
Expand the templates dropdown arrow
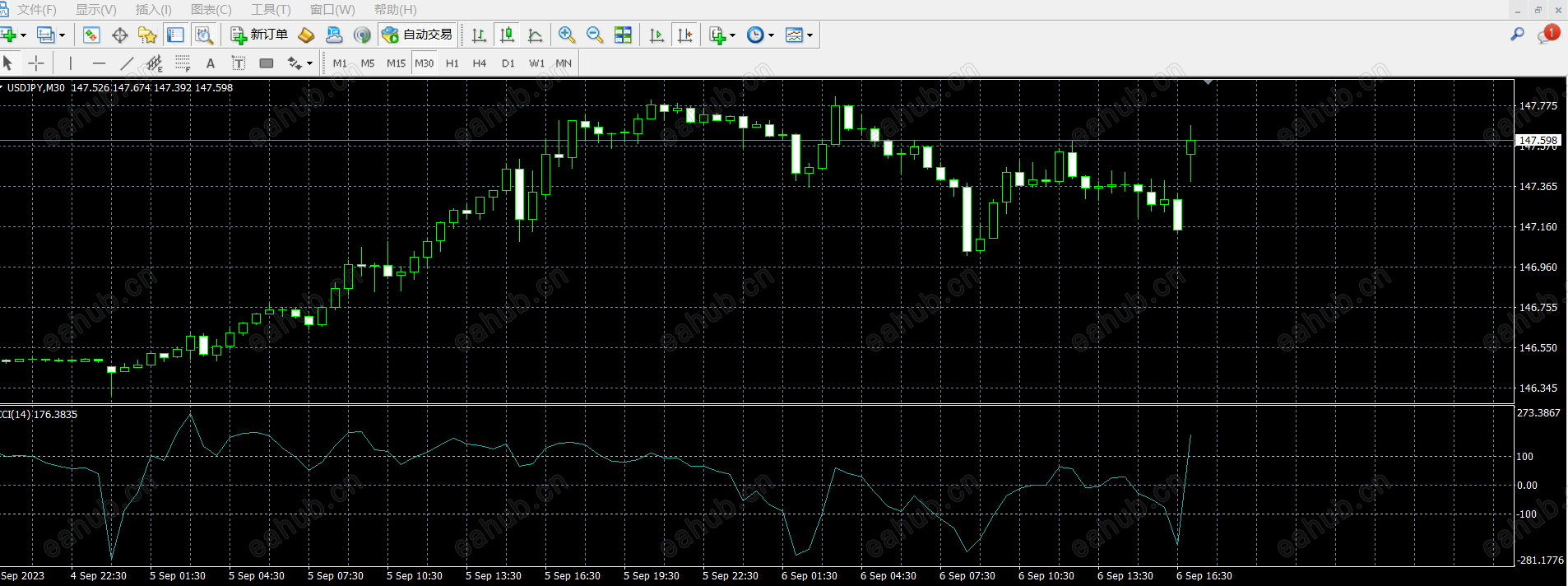click(810, 35)
